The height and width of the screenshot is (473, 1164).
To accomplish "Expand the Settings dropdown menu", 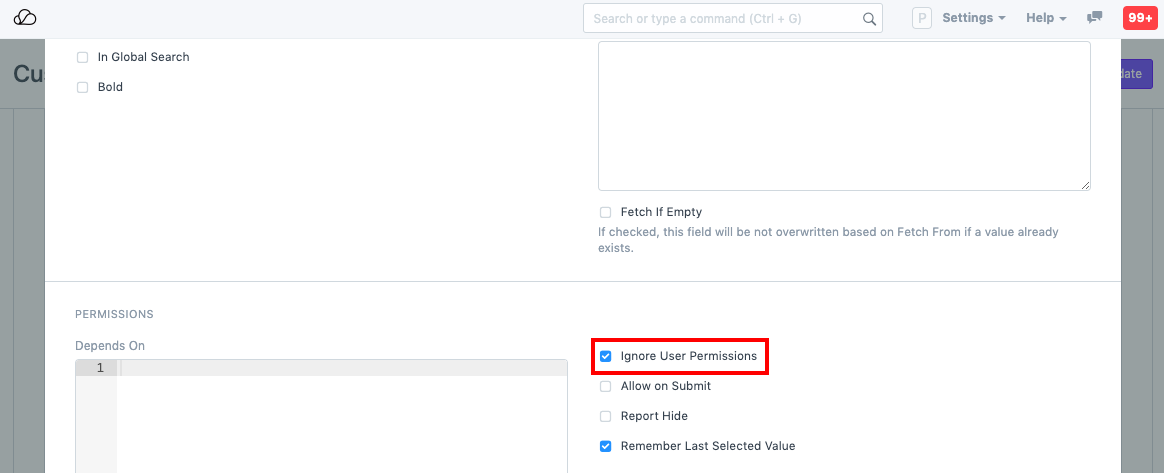I will 973,19.
